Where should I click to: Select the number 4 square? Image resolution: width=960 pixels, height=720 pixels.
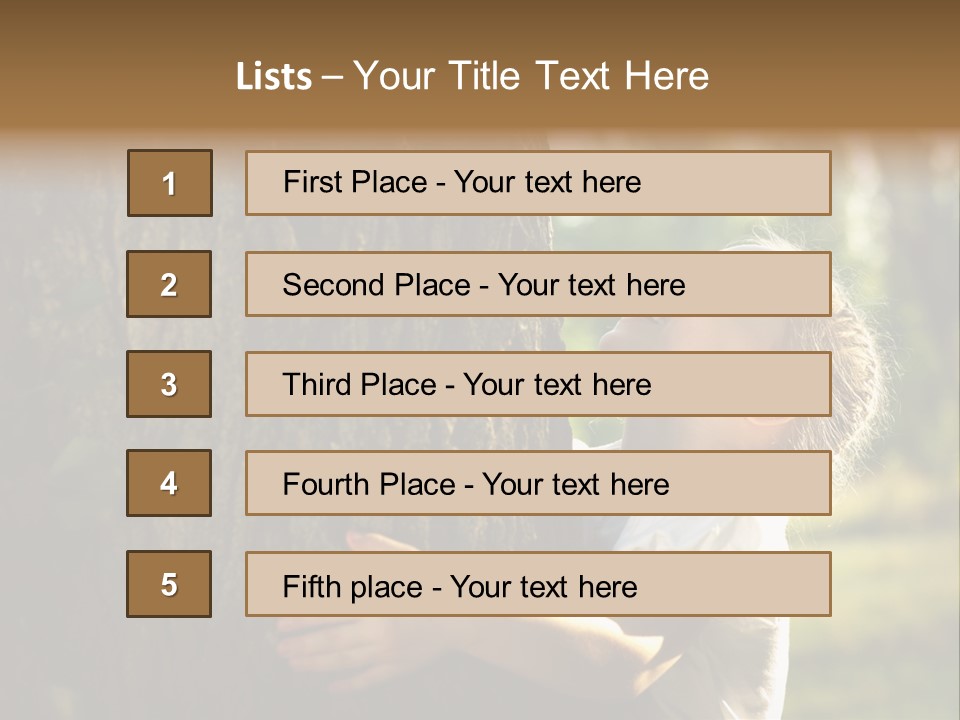coord(169,483)
